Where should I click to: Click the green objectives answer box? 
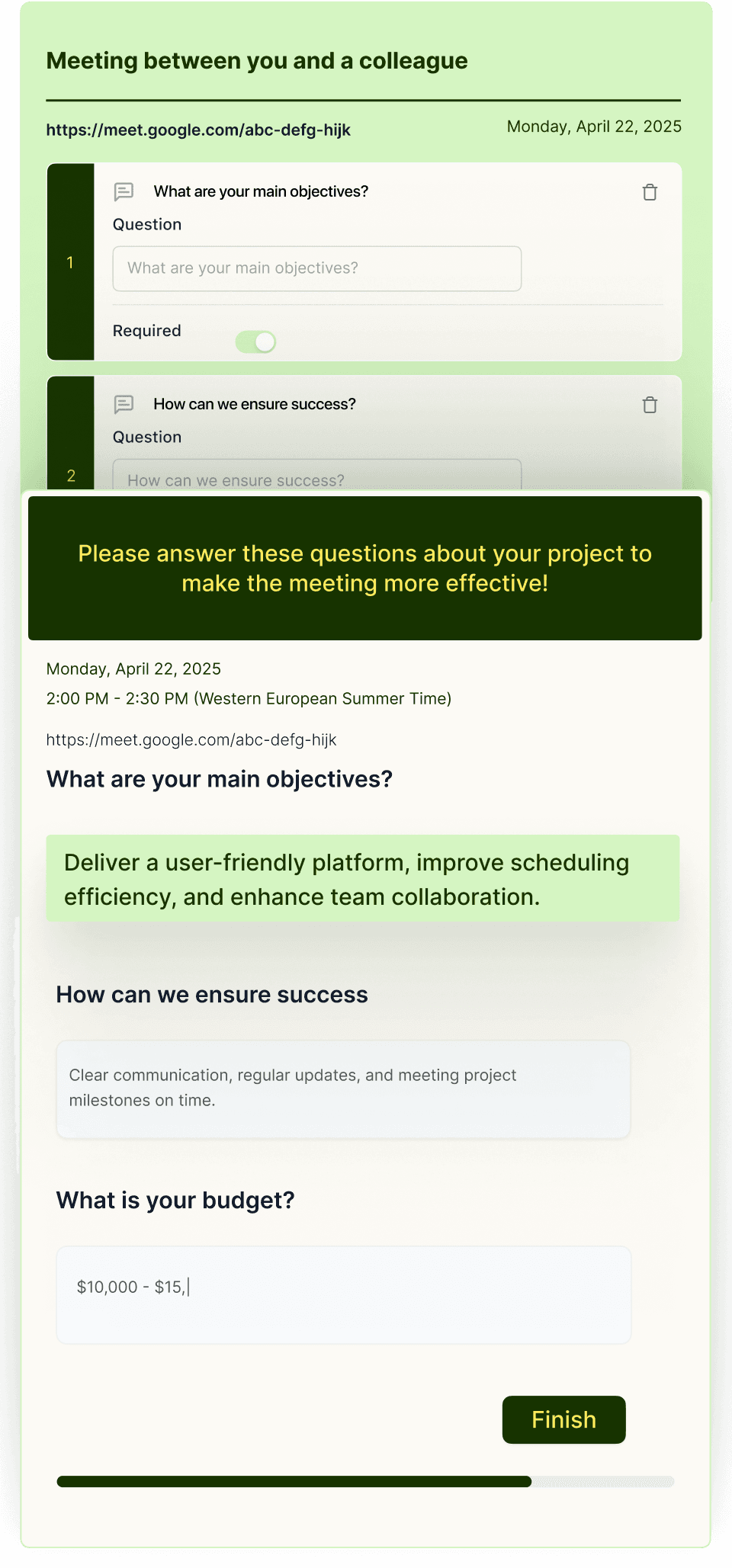pos(363,879)
